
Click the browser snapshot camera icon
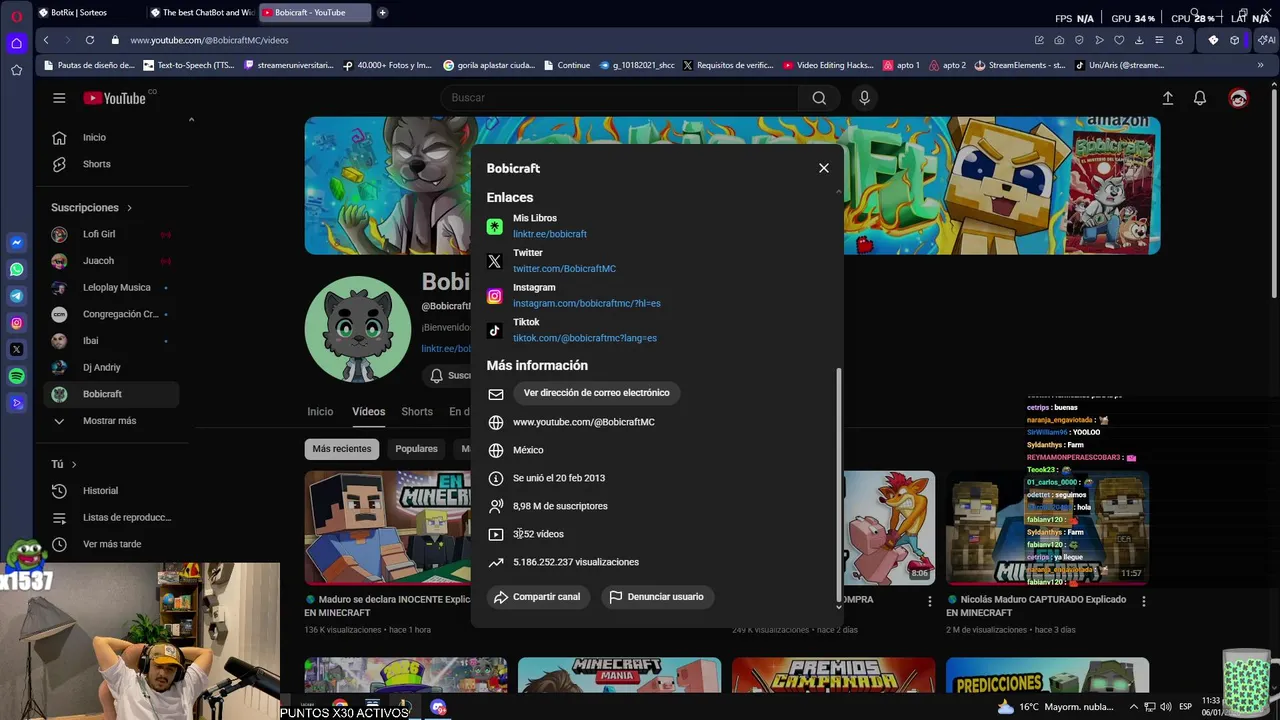(x=1059, y=40)
